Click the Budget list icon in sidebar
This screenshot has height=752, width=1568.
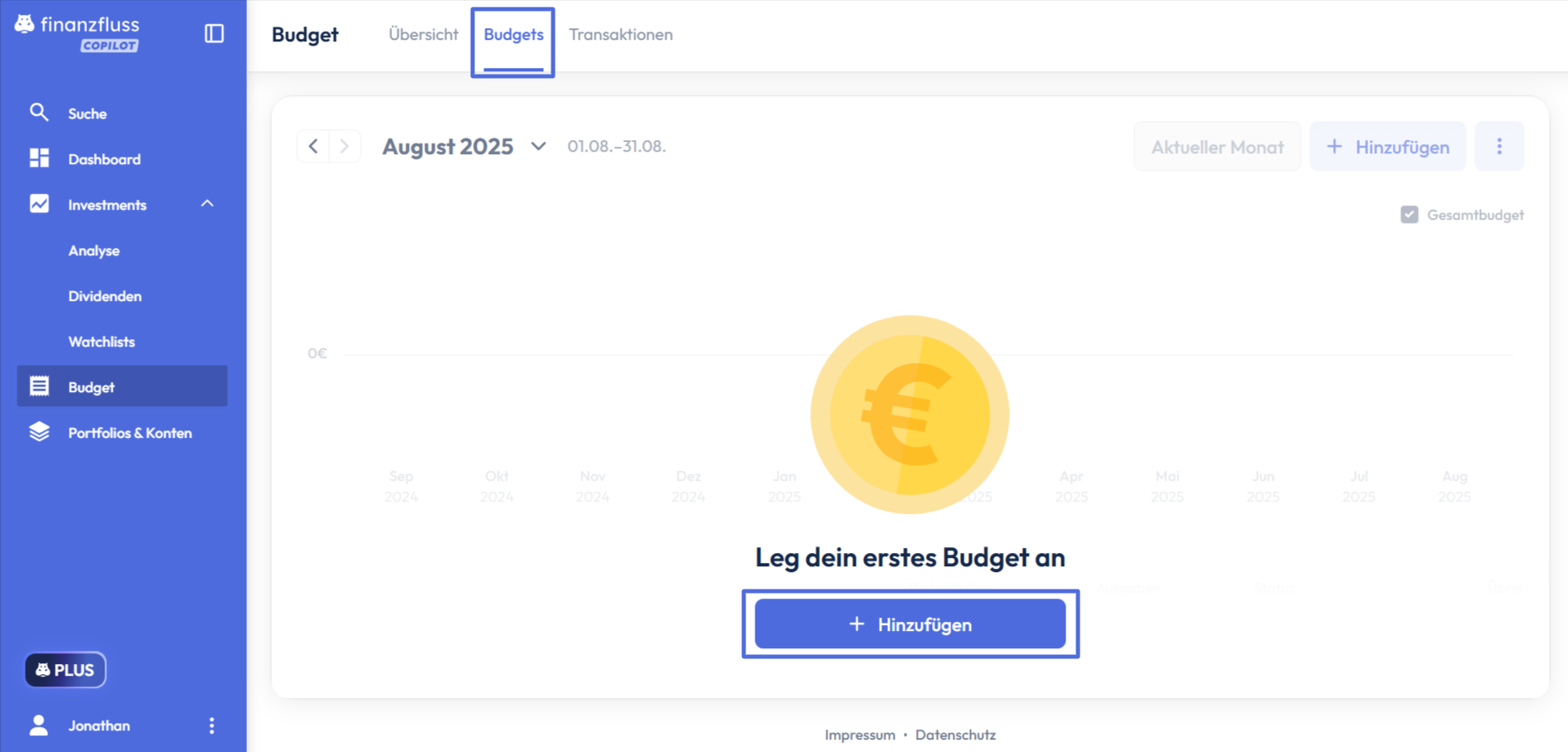pyautogui.click(x=39, y=386)
